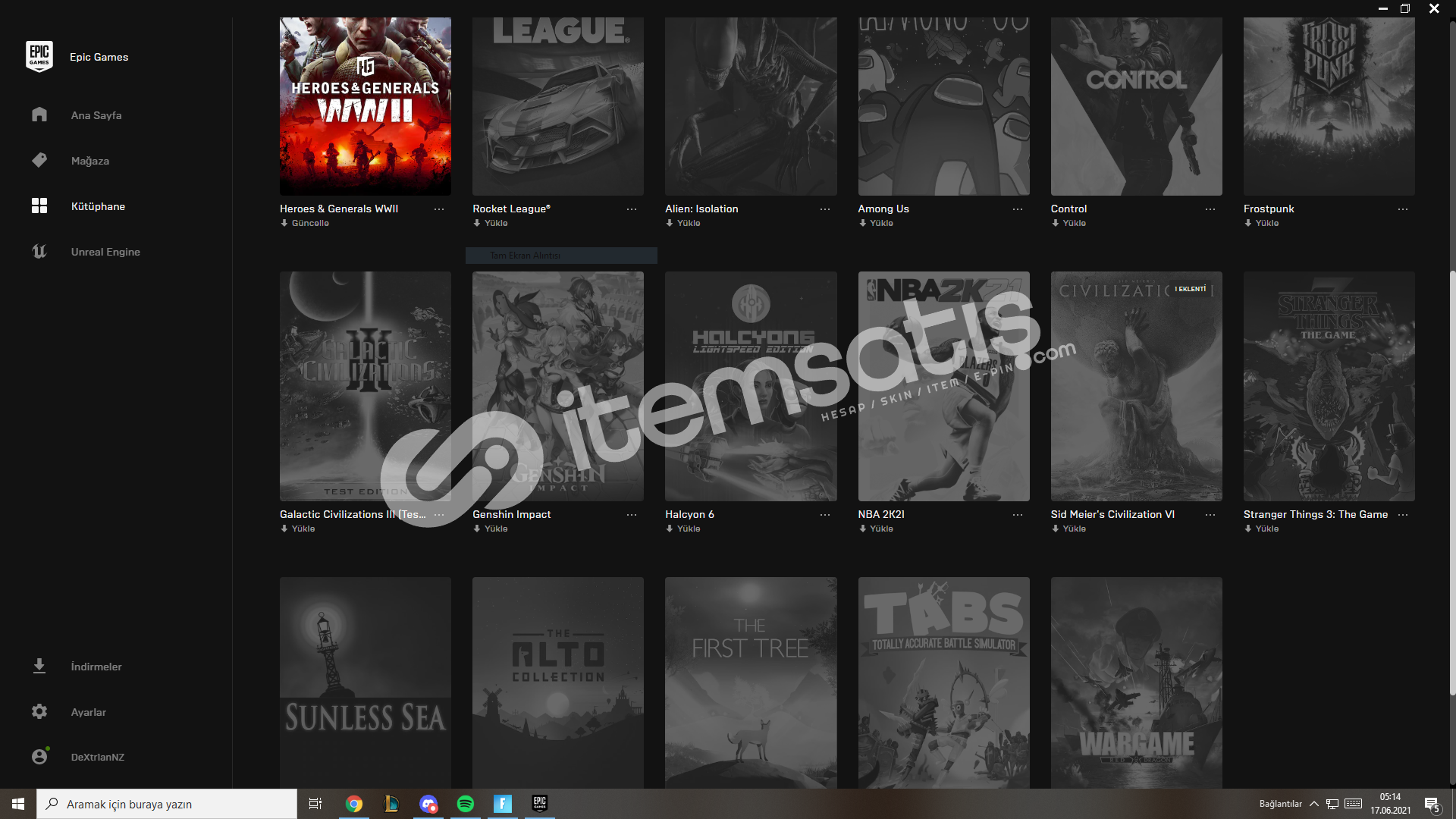
Task: Open the Epic Games taskbar icon
Action: [x=540, y=804]
